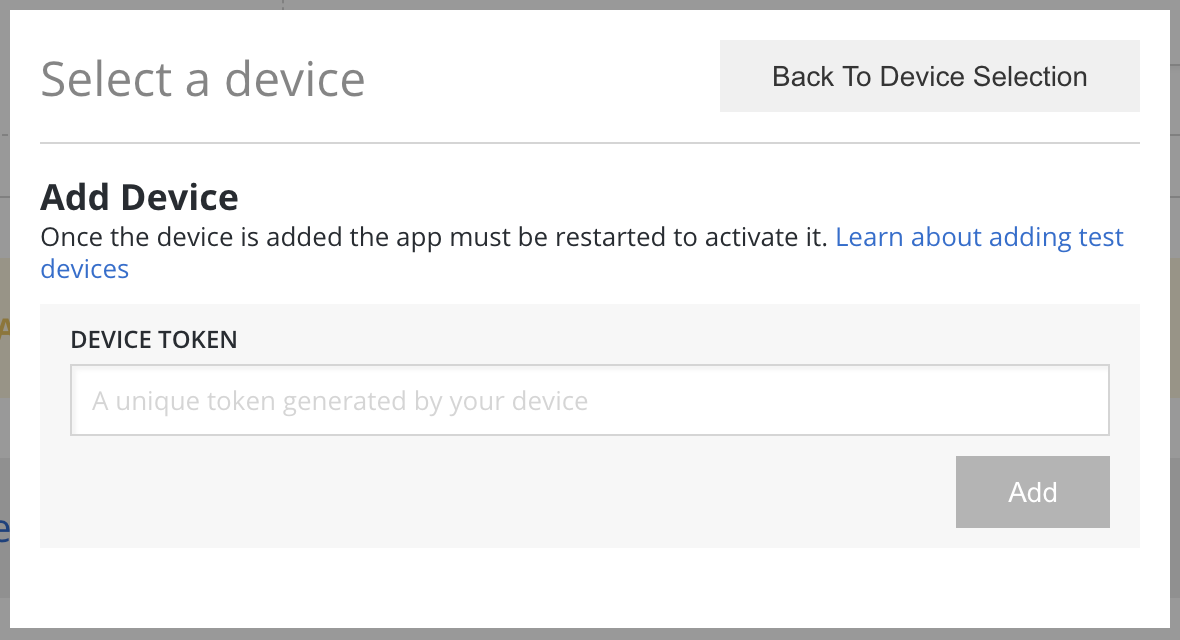Click the horizontal divider under the dialog title
The width and height of the screenshot is (1180, 640).
pos(590,142)
